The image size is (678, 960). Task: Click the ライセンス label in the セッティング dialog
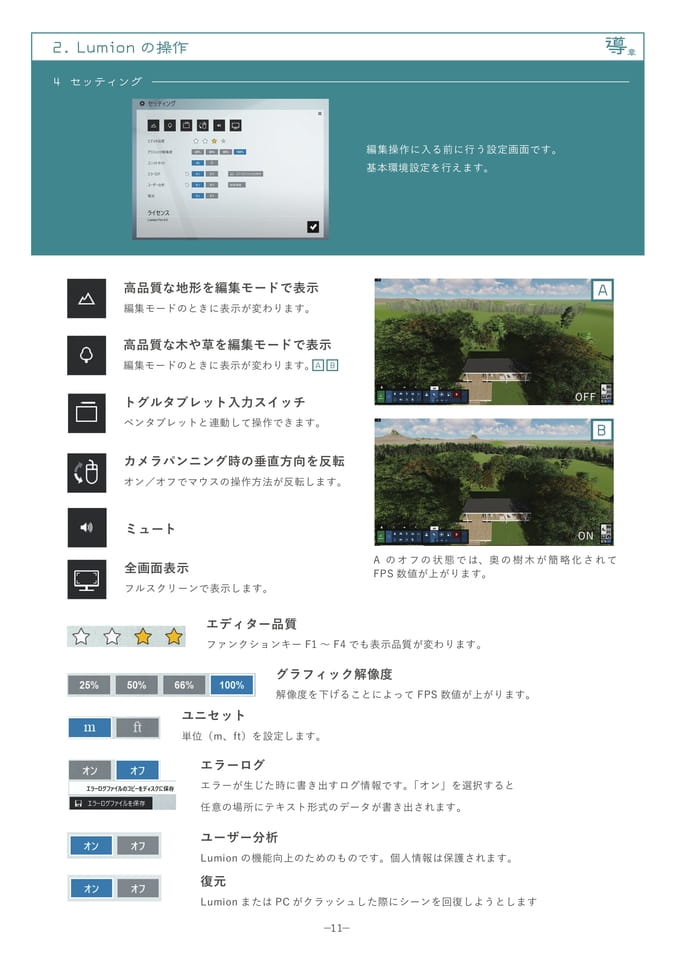pyautogui.click(x=158, y=212)
